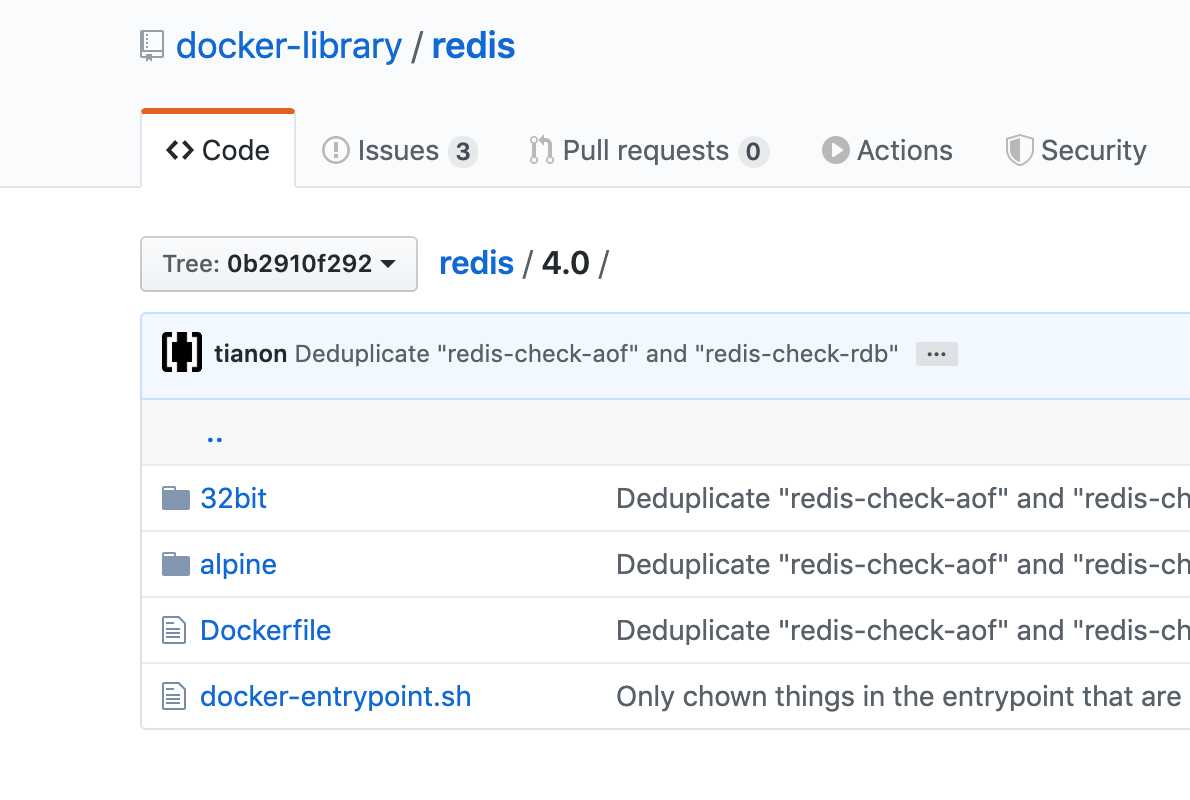This screenshot has width=1190, height=800.
Task: Click the Issues count badge 3
Action: tap(462, 152)
